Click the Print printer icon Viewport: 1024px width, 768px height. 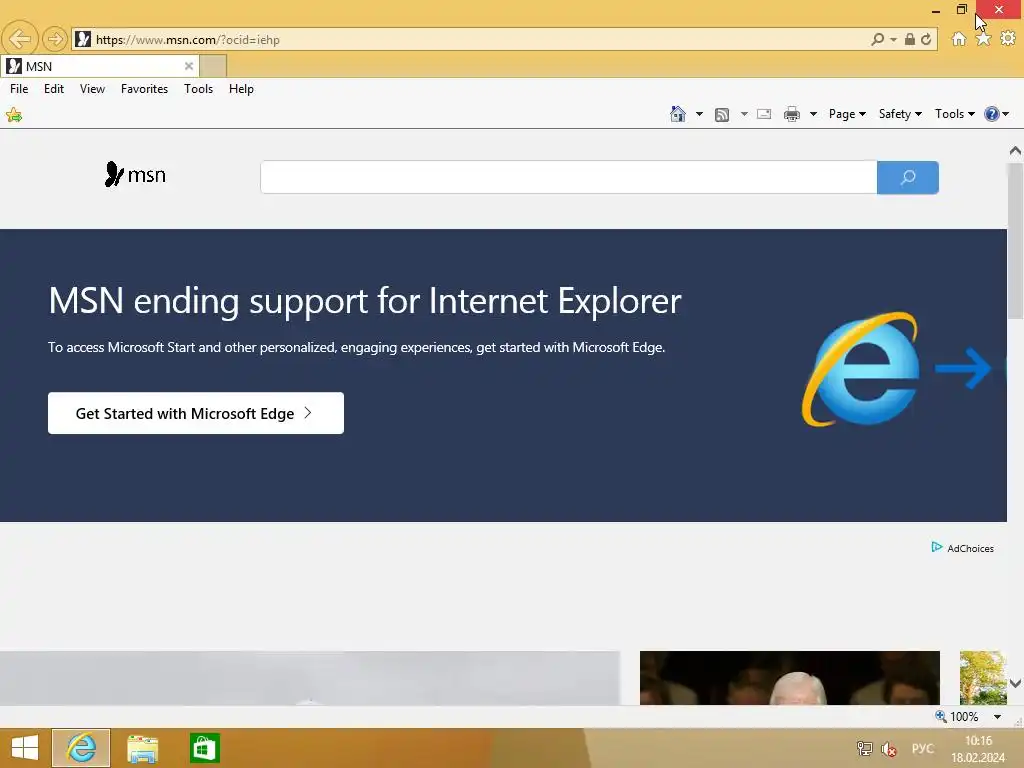tap(792, 114)
